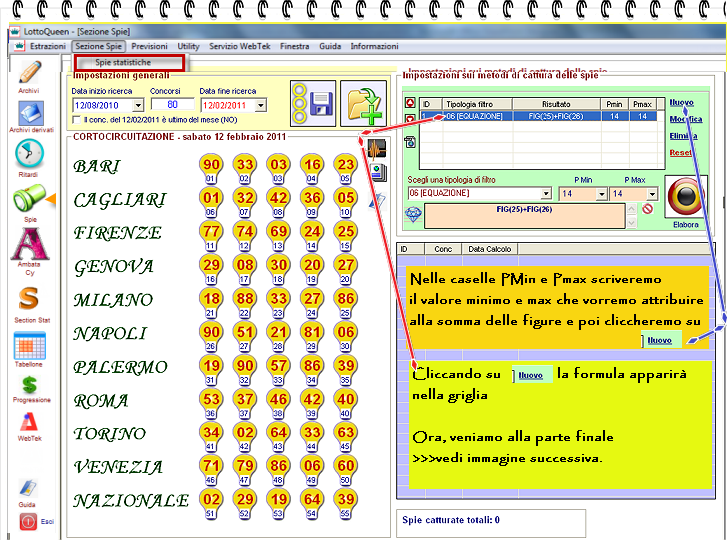Click the diamond icon beside the formula box
Image resolution: width=727 pixels, height=540 pixels.
tap(413, 214)
